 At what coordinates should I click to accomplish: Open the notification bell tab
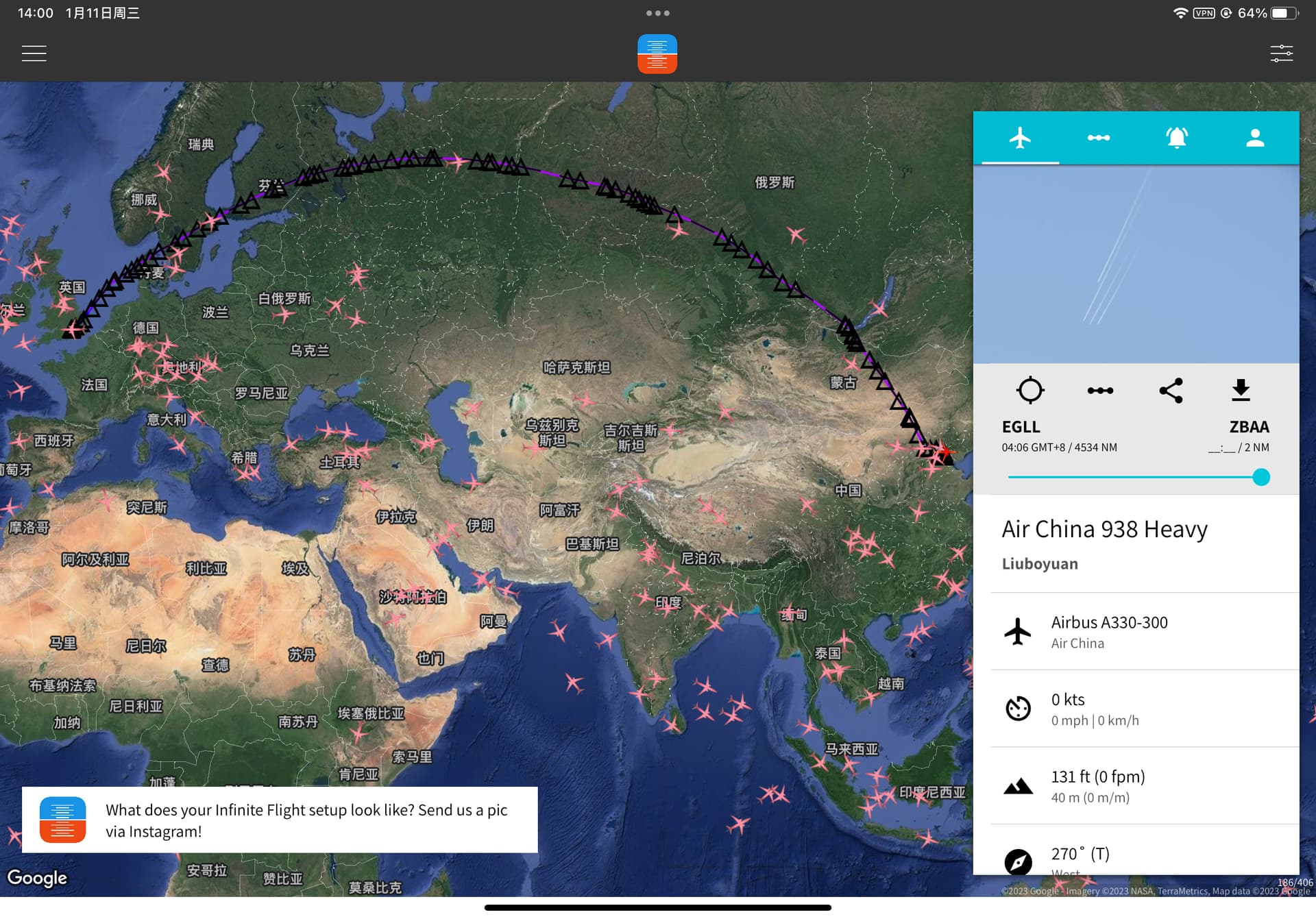click(x=1176, y=138)
